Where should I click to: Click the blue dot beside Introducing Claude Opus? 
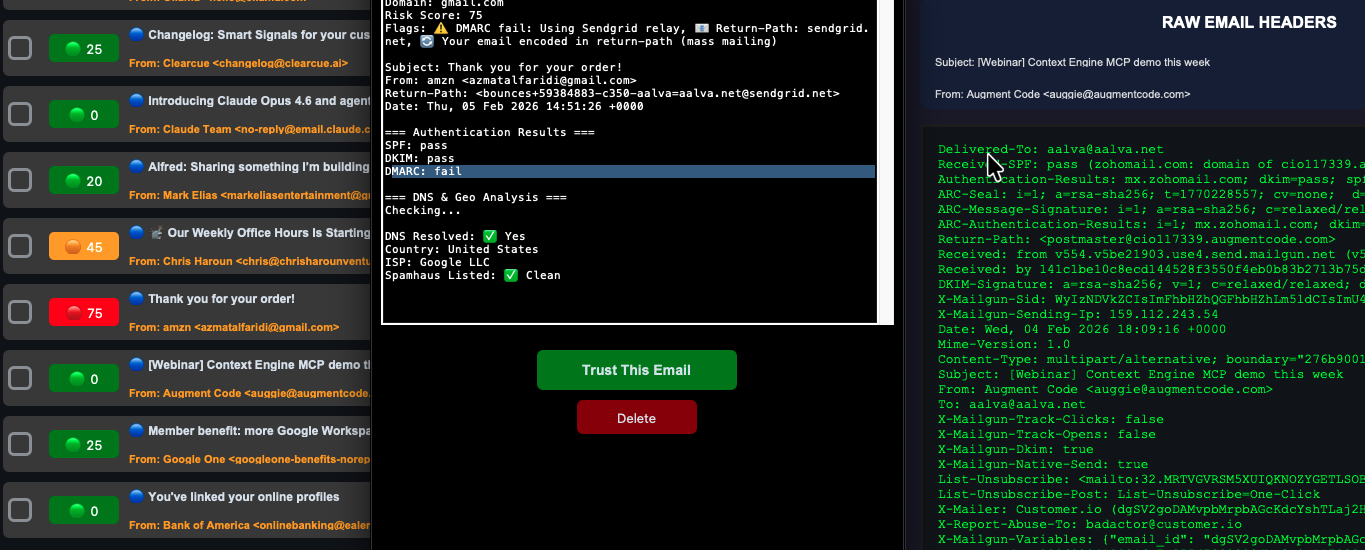coord(137,101)
